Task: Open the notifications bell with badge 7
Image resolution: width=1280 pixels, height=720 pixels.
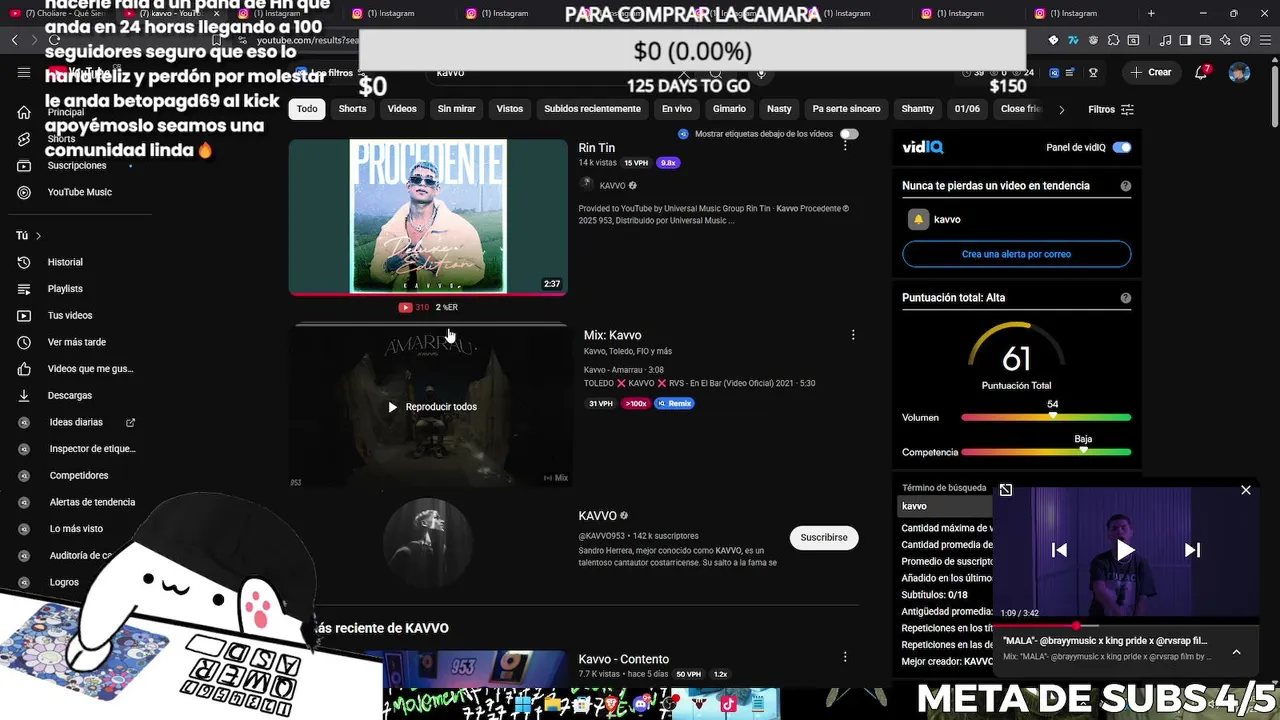Action: [x=1202, y=72]
